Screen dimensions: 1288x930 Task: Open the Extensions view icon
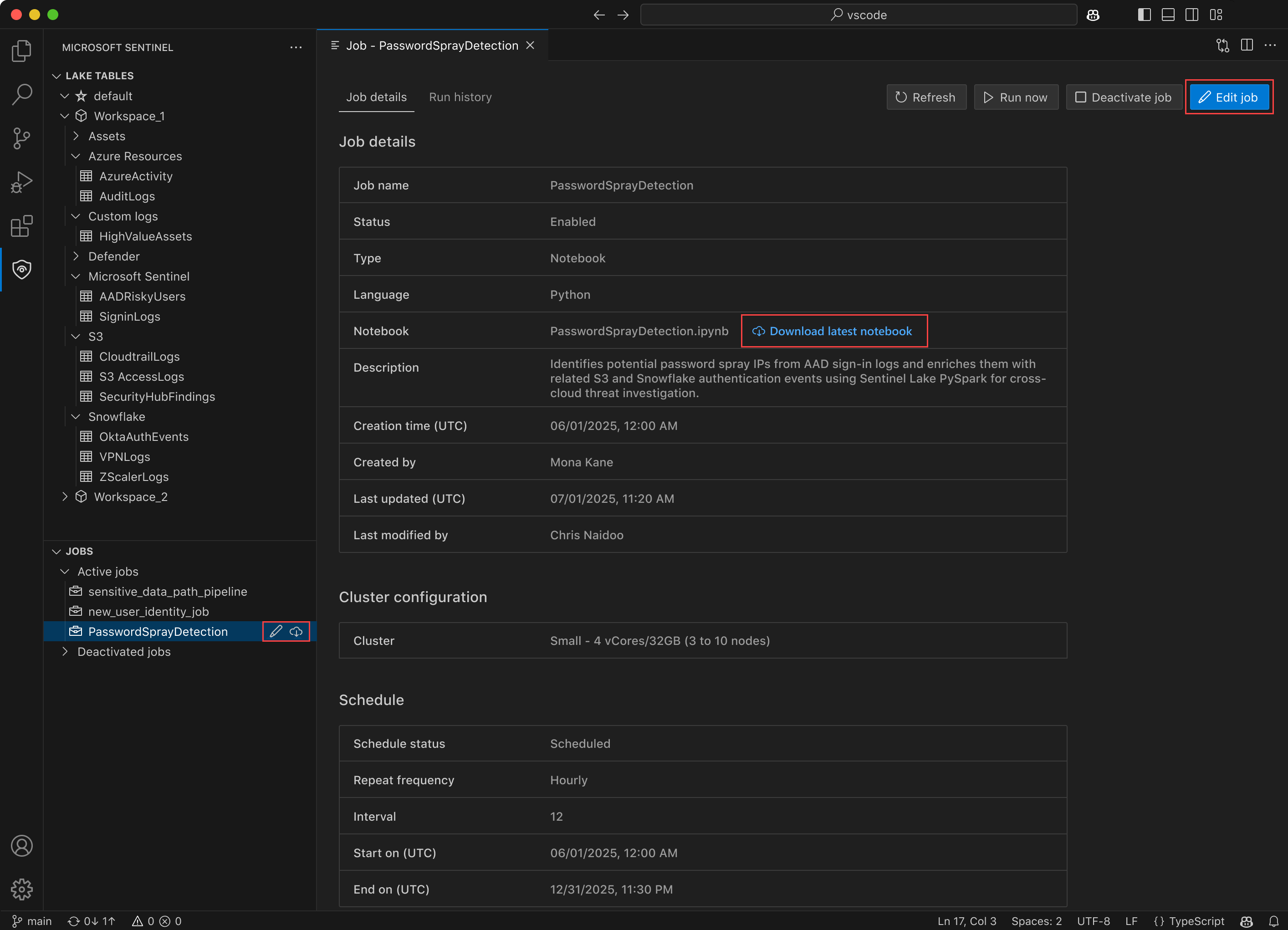21,226
